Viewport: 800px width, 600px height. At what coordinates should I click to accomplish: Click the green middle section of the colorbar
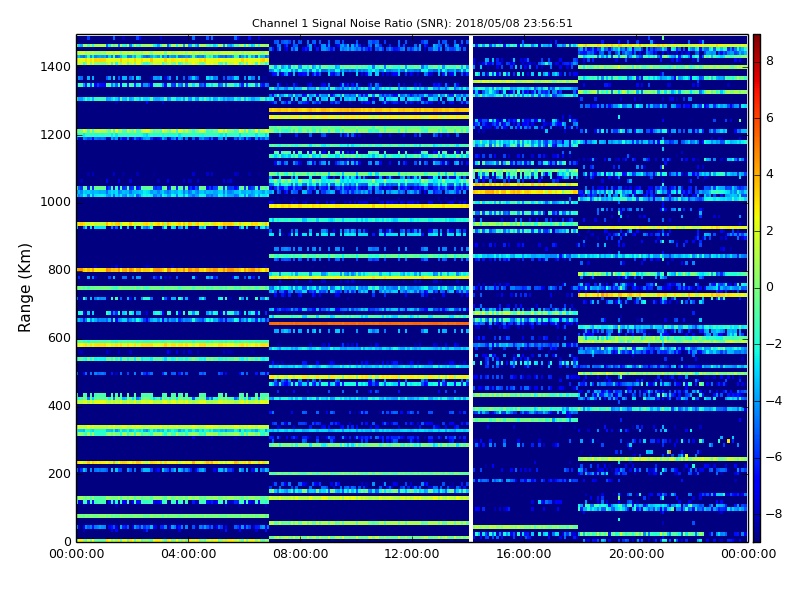pyautogui.click(x=757, y=287)
